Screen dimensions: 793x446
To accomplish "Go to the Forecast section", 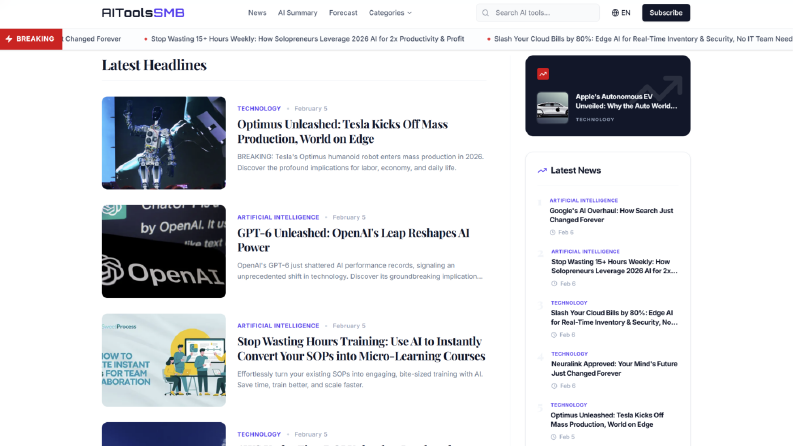I will pos(343,13).
